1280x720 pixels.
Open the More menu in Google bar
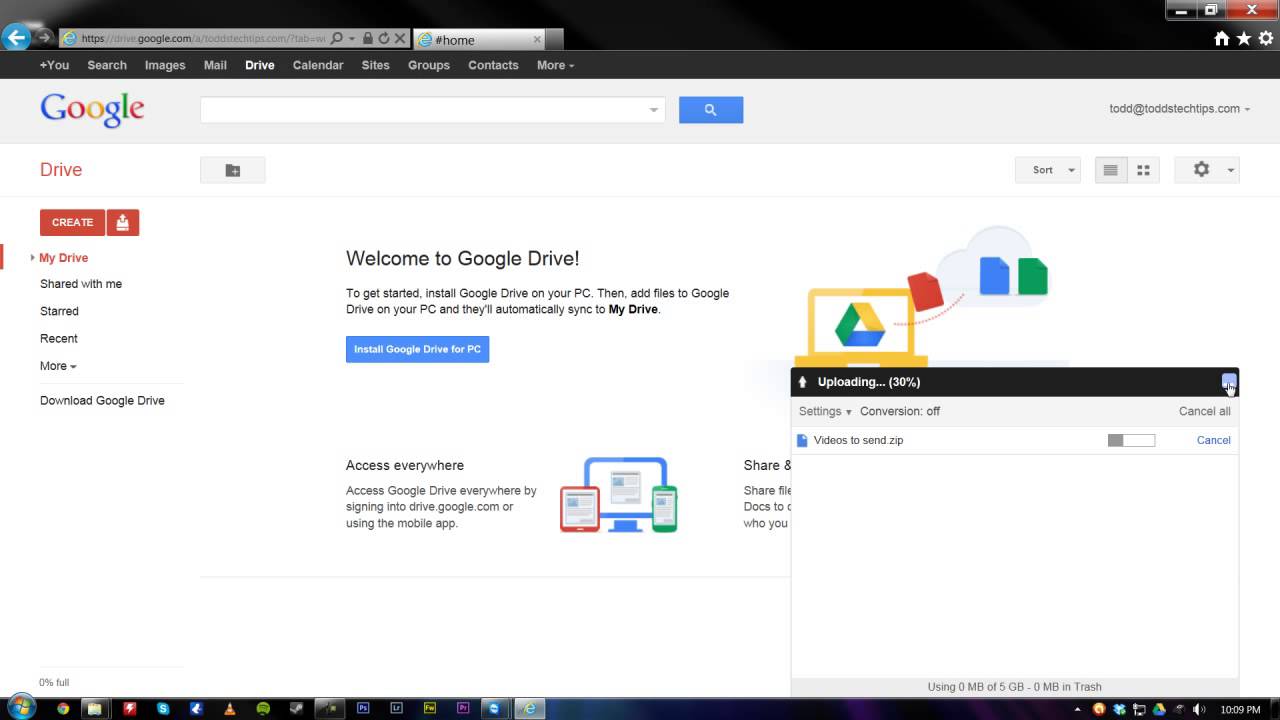(555, 65)
